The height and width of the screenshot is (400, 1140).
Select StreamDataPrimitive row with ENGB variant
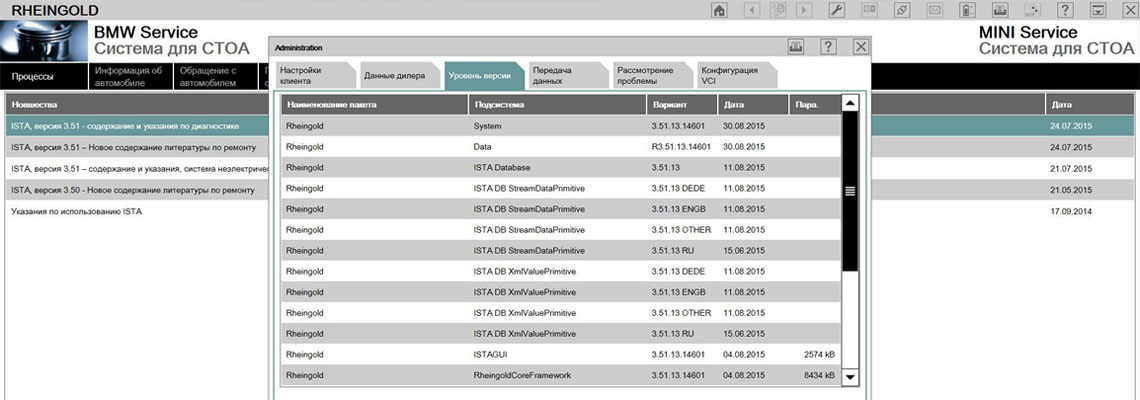tap(561, 209)
